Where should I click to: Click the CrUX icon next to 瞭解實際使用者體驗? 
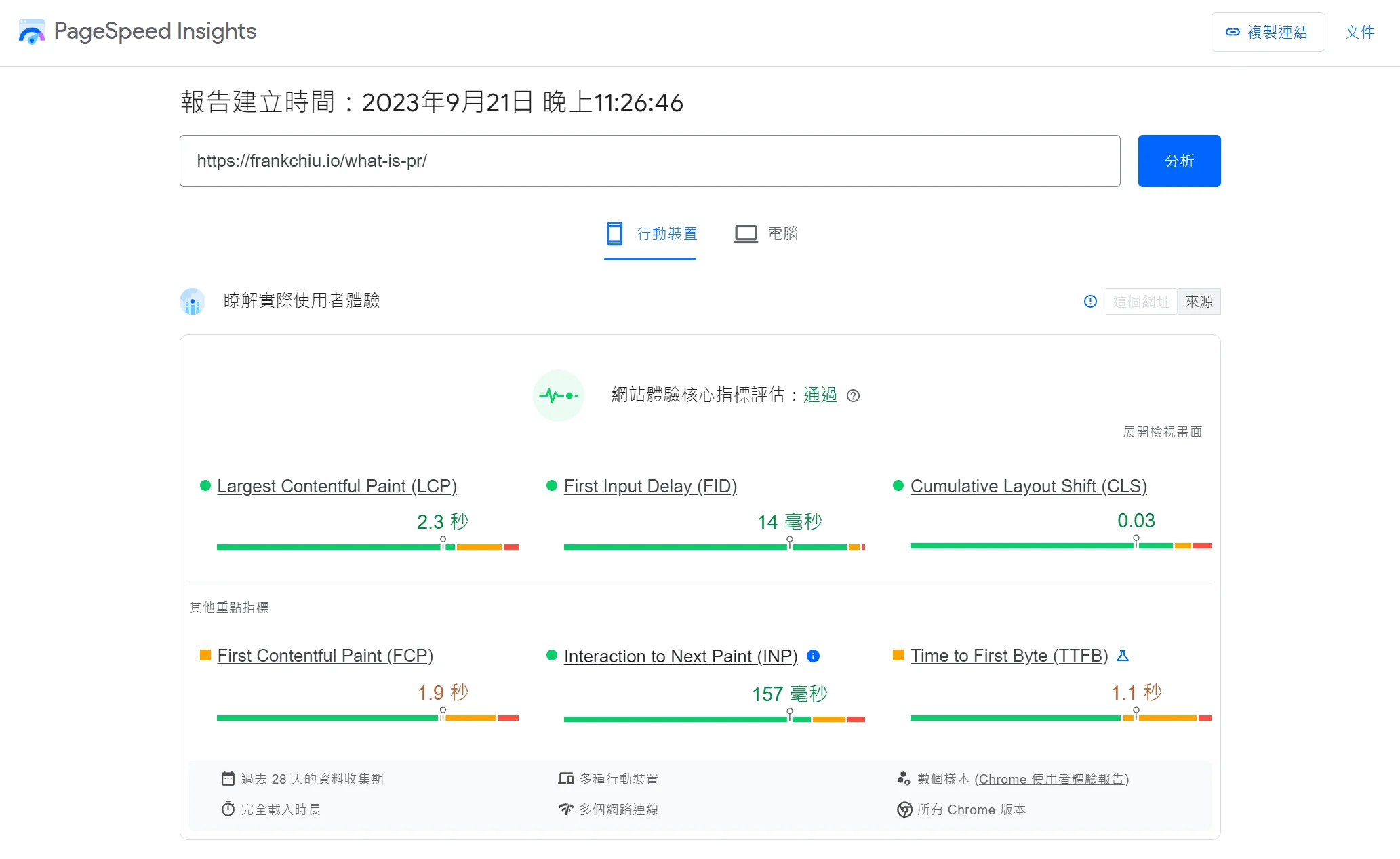pos(192,301)
